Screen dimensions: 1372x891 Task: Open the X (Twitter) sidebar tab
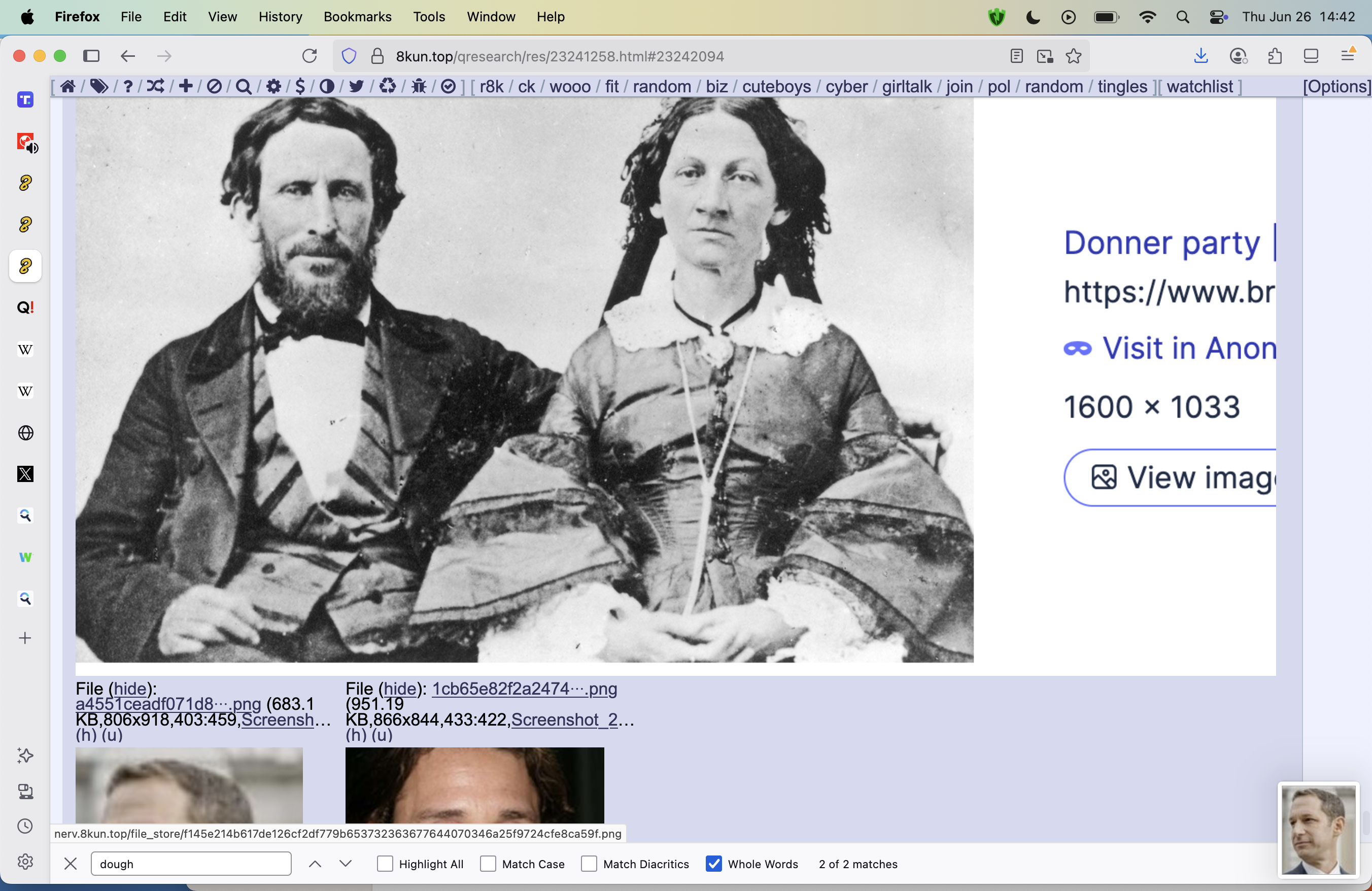point(25,474)
